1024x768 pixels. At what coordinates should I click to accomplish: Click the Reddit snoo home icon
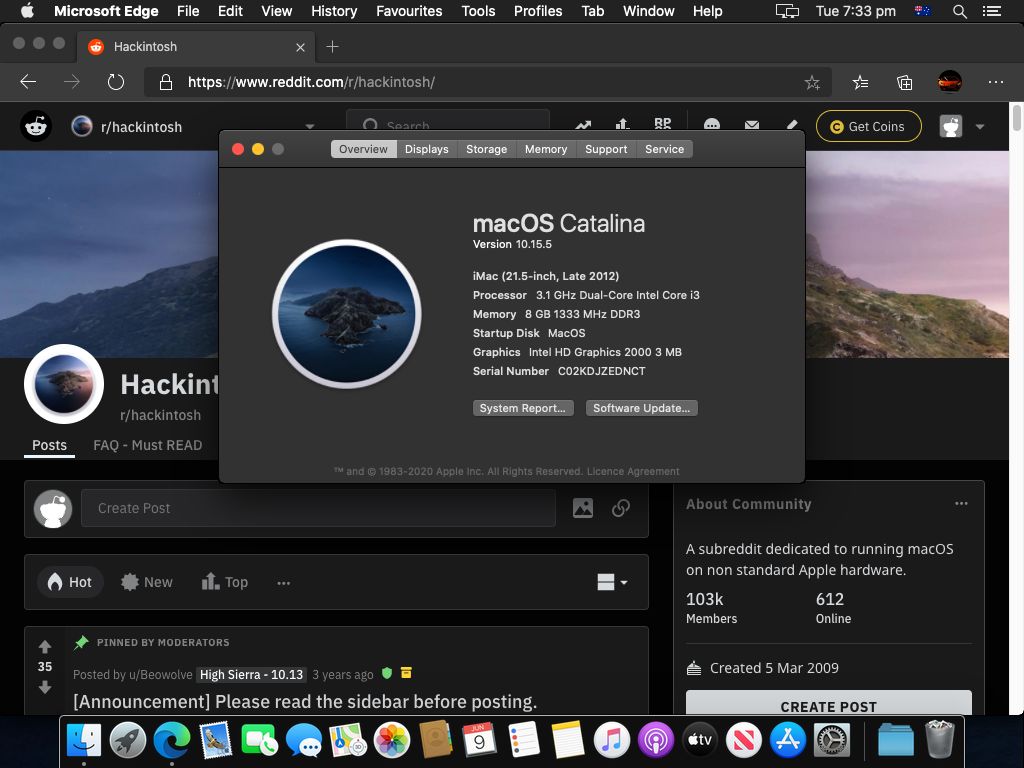coord(35,126)
